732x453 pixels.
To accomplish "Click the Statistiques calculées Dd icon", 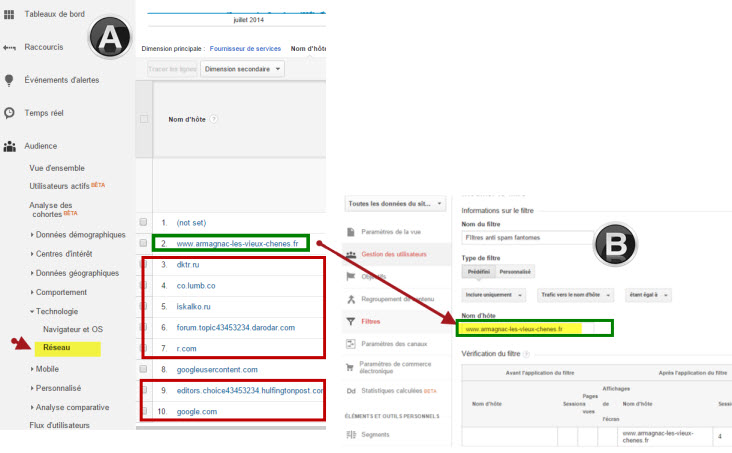I will (x=351, y=391).
